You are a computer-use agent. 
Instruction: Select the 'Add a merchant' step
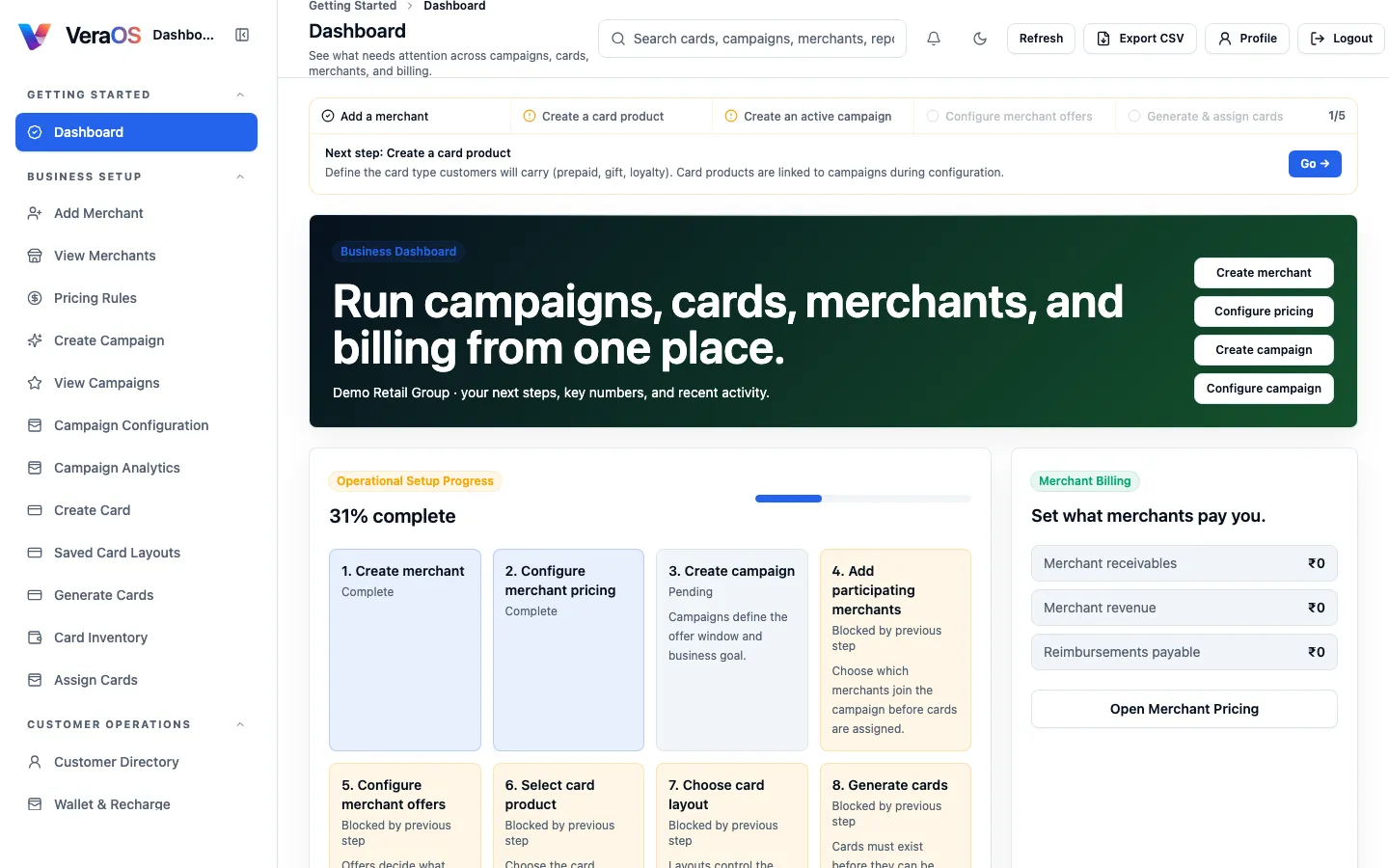410,116
